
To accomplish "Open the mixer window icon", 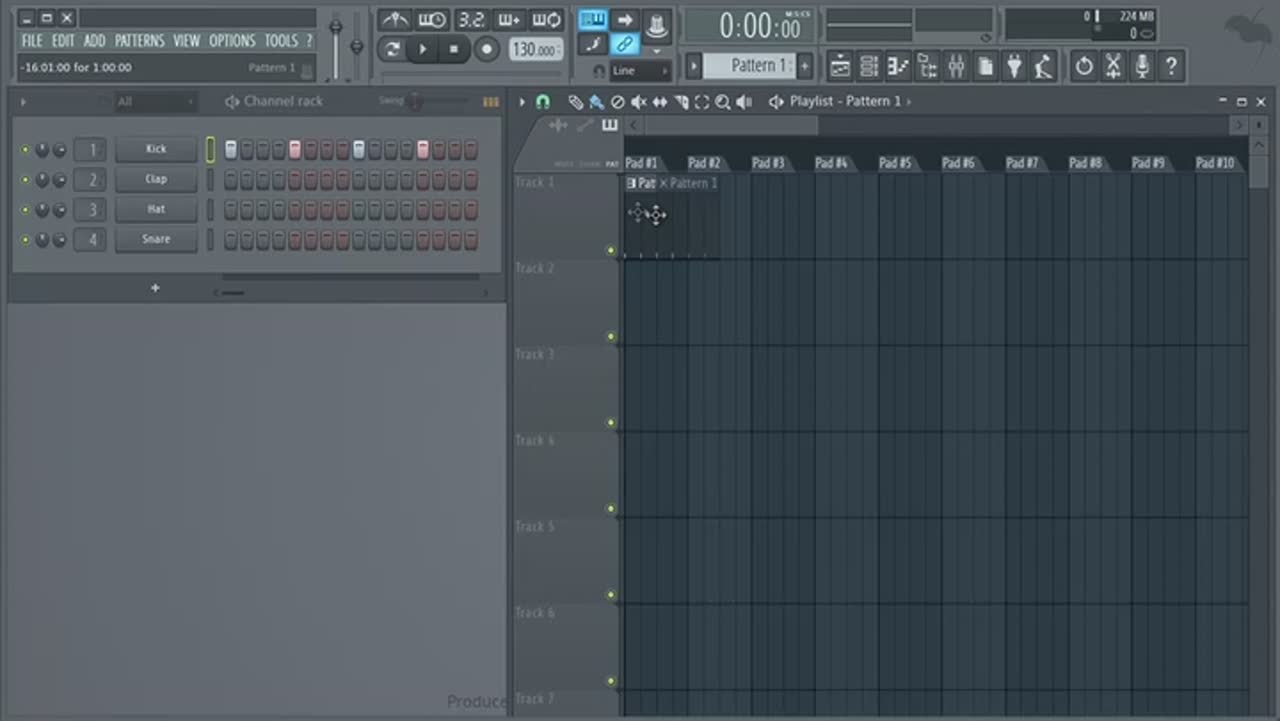I will pos(956,67).
